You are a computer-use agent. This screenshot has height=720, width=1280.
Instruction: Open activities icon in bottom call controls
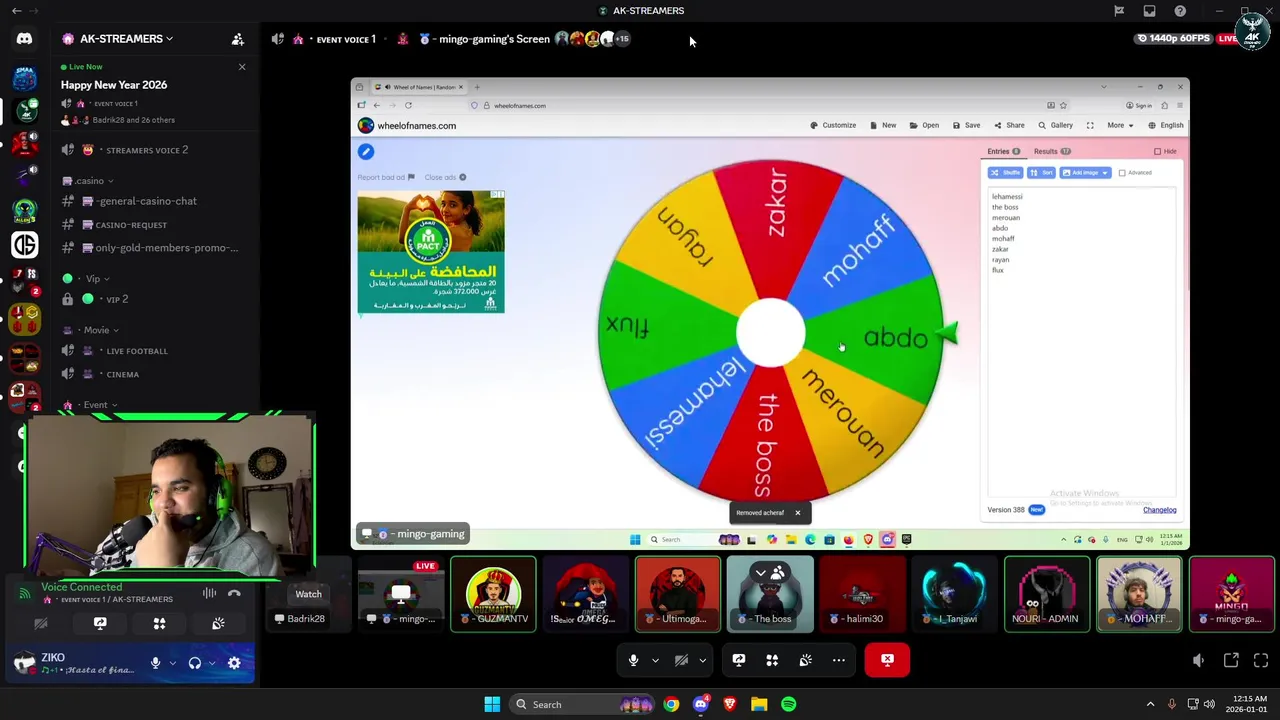pyautogui.click(x=772, y=660)
